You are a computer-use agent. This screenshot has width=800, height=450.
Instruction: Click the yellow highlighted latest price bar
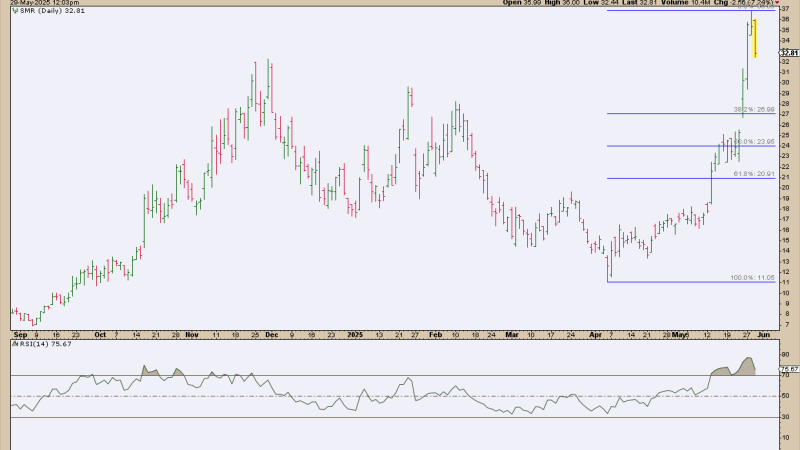pos(755,38)
